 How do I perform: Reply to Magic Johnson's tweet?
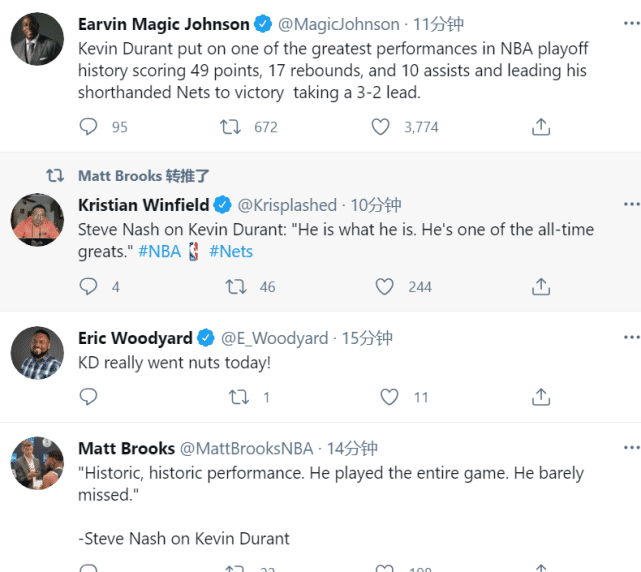(89, 127)
